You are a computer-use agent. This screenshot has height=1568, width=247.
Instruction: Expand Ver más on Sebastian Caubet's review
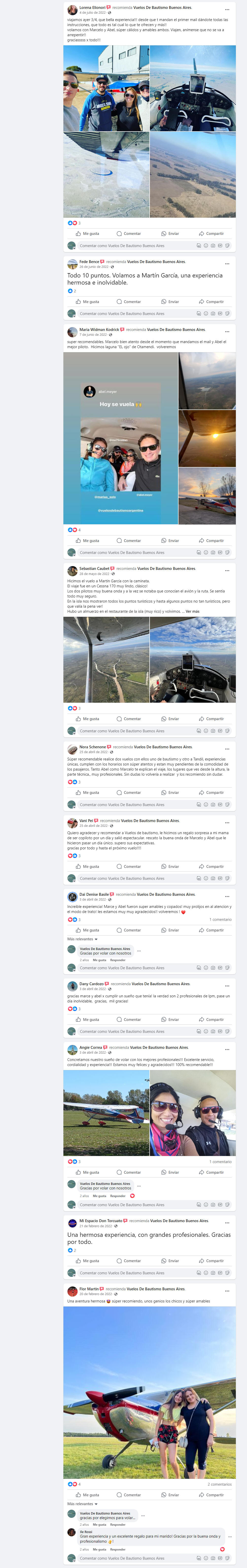coord(192,611)
